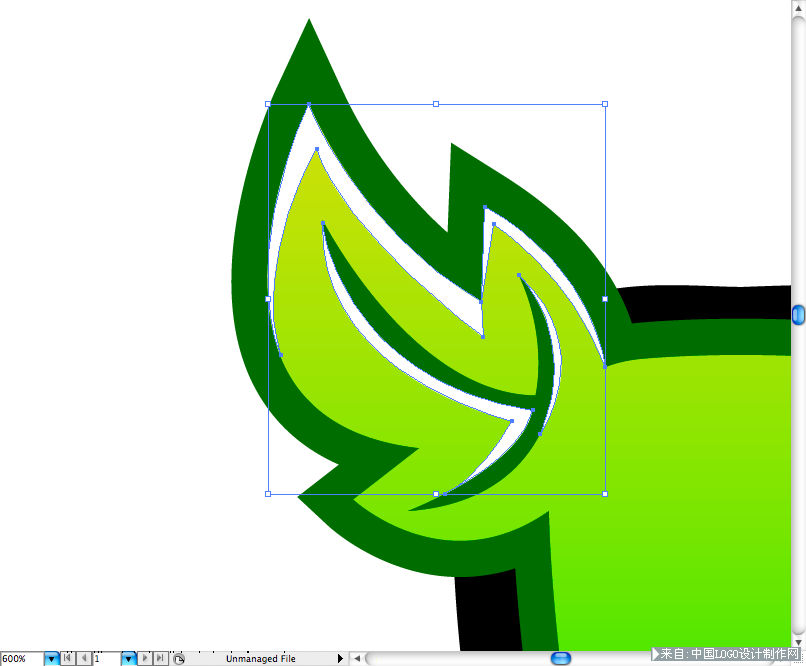
Task: Click the left-middle bounding box handle
Action: click(x=268, y=299)
